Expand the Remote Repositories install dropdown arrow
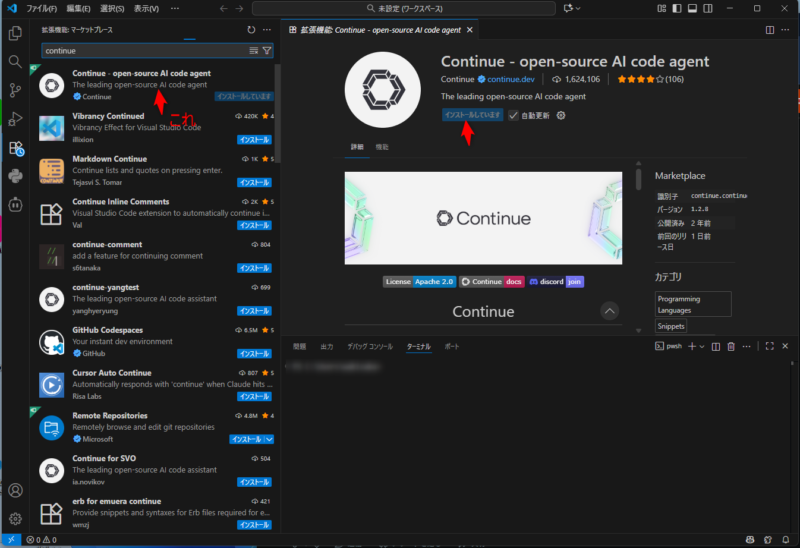The image size is (800, 548). coord(268,439)
